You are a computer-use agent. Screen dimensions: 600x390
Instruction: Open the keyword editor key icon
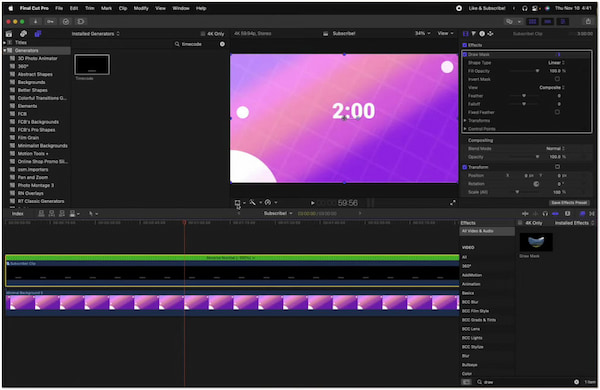(x=50, y=22)
